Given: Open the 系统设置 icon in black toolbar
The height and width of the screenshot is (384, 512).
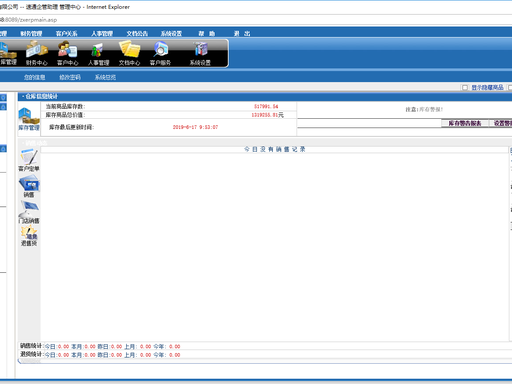Looking at the screenshot, I should coord(200,53).
